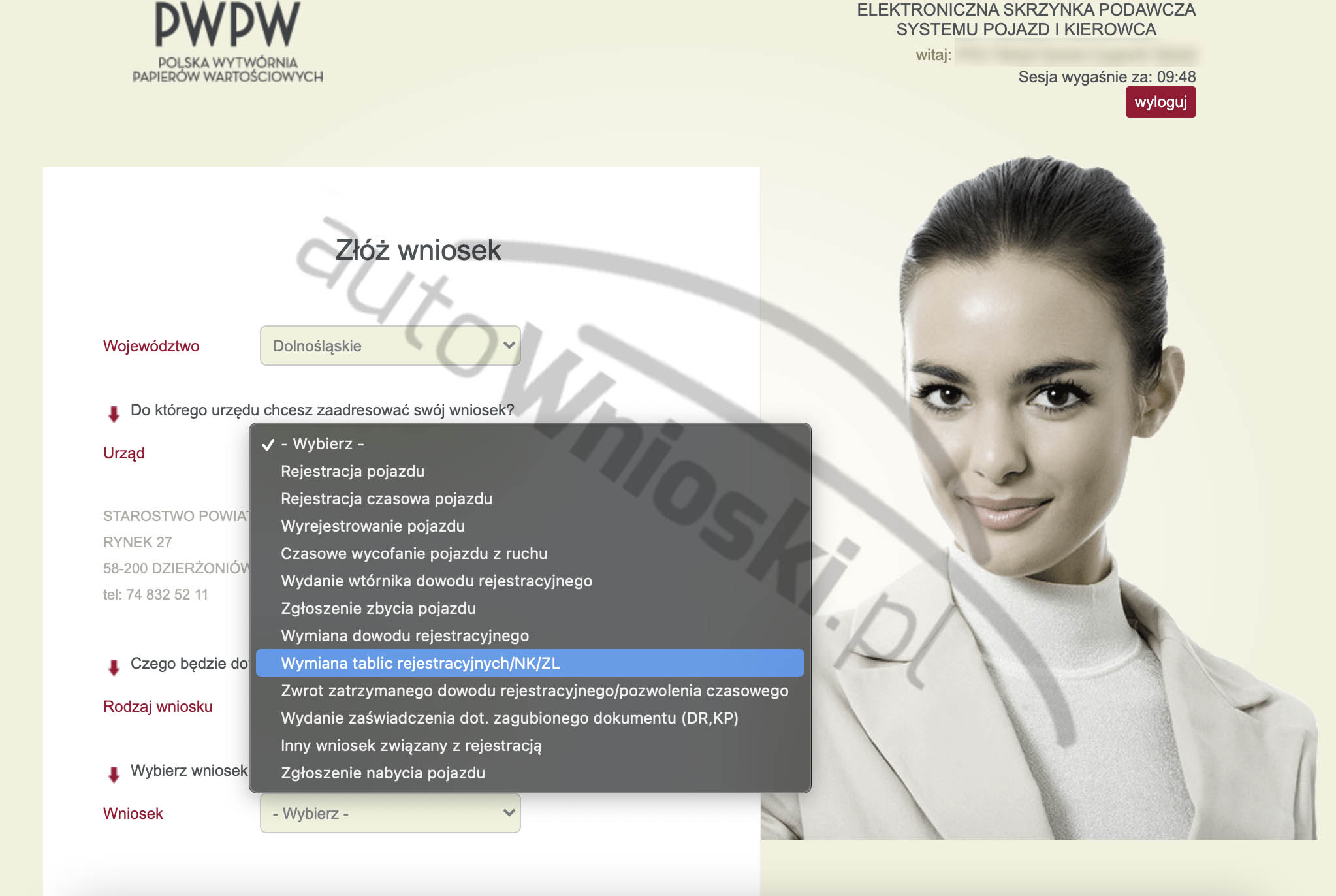
Task: Click the checkmark next to Wybierz option
Action: coord(268,445)
